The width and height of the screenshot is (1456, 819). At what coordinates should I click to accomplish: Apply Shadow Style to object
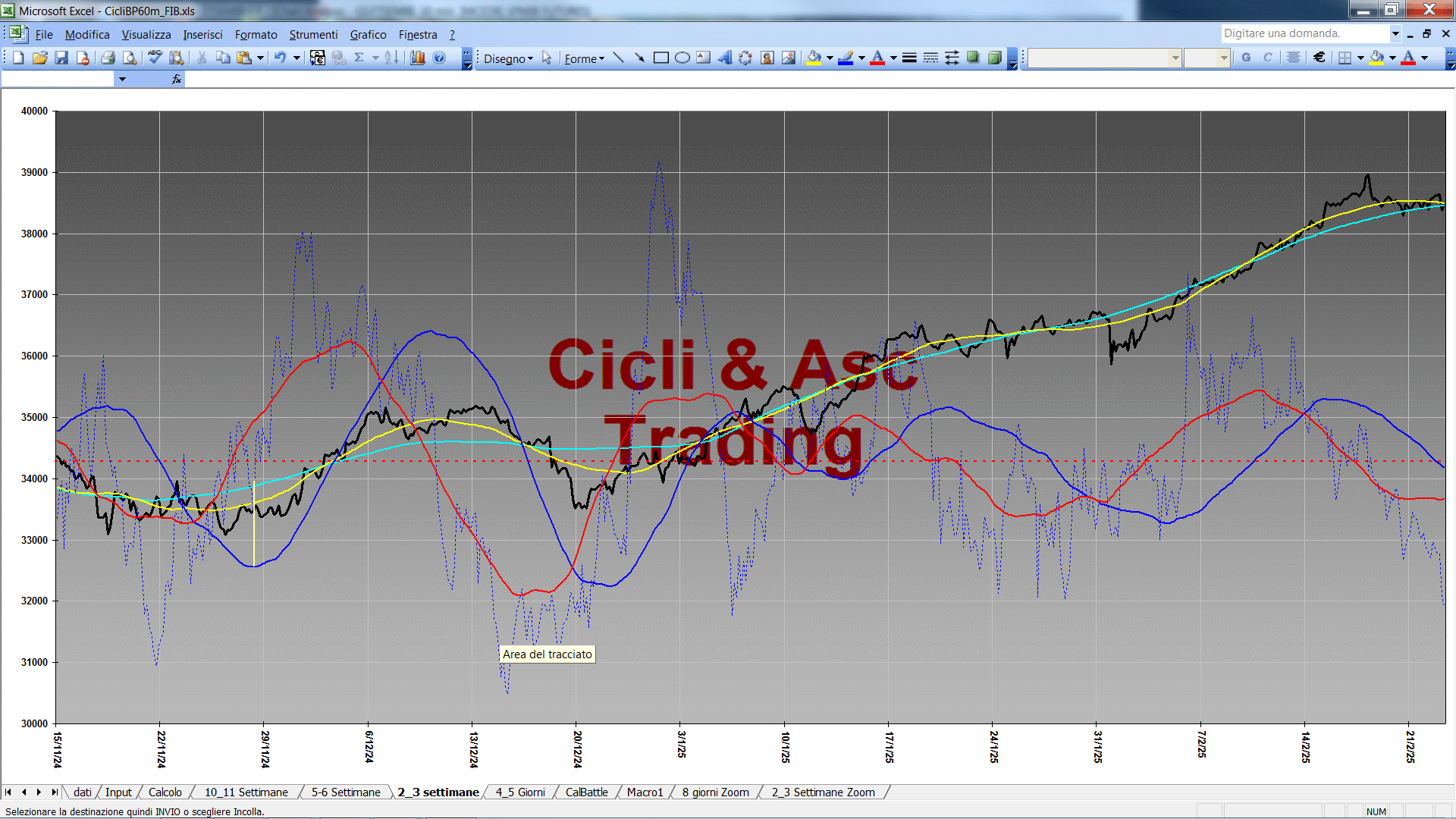coord(973,58)
